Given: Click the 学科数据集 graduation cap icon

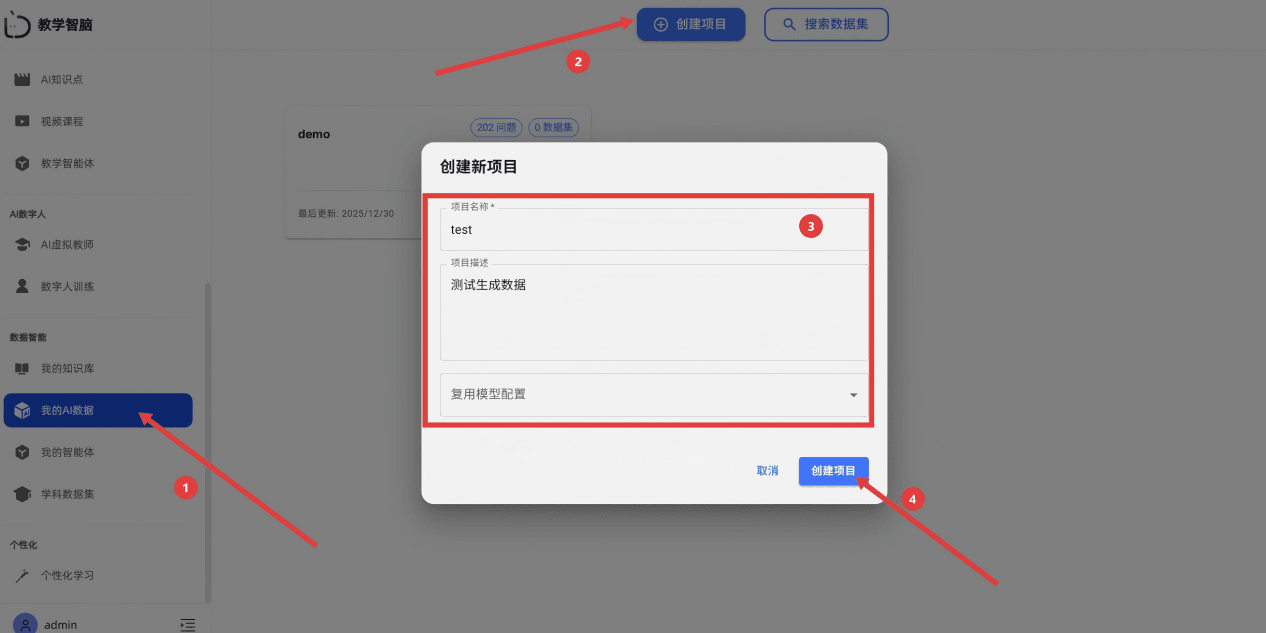Looking at the screenshot, I should click(x=22, y=494).
